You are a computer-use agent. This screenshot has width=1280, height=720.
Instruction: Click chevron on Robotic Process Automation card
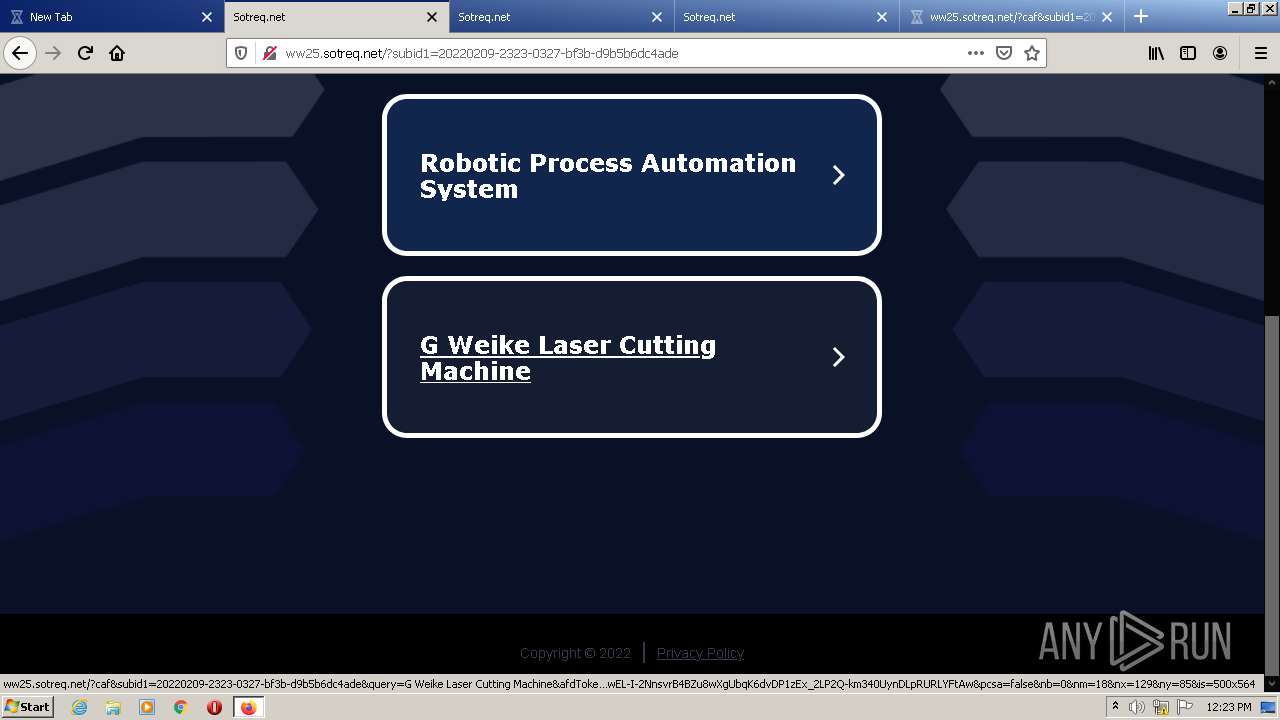pos(838,175)
